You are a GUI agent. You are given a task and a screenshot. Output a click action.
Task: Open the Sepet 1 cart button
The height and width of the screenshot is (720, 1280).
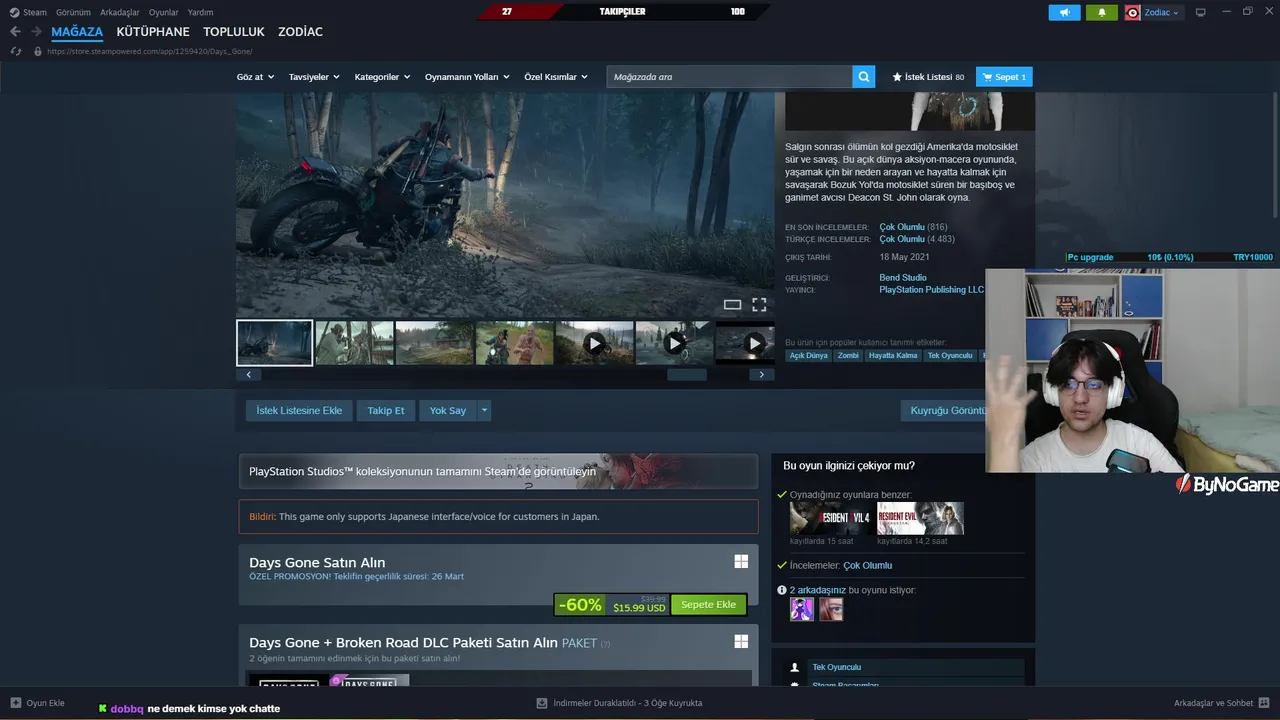[1004, 77]
